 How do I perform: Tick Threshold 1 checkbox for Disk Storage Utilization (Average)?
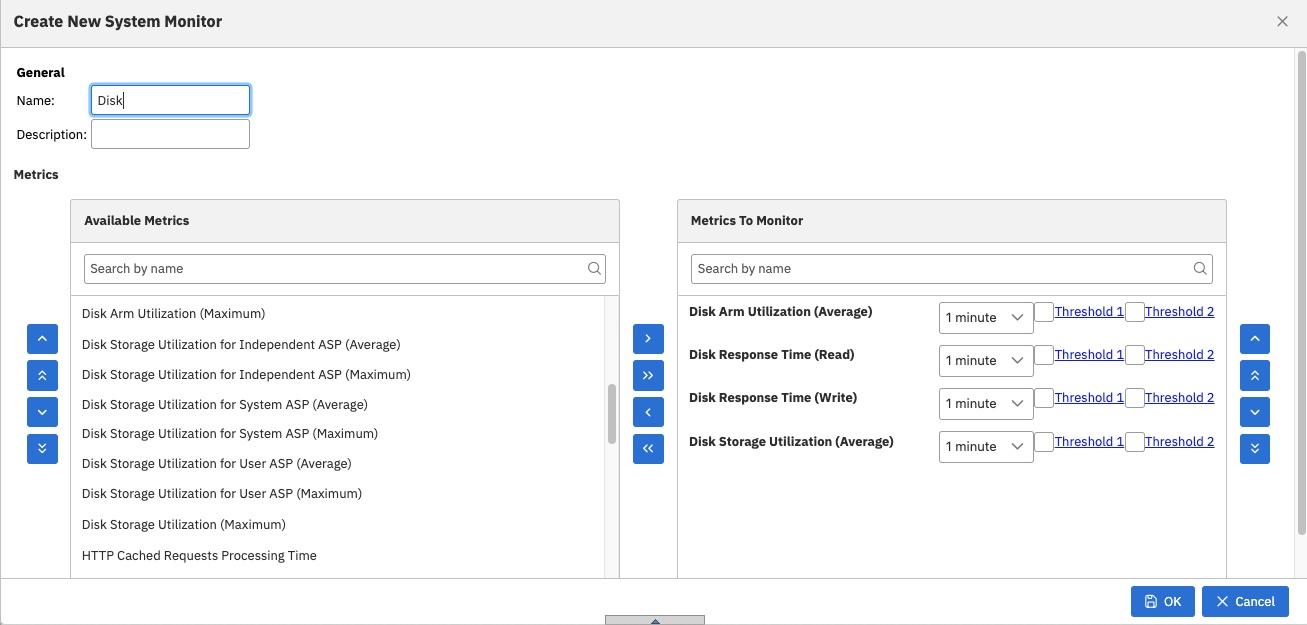(1044, 442)
